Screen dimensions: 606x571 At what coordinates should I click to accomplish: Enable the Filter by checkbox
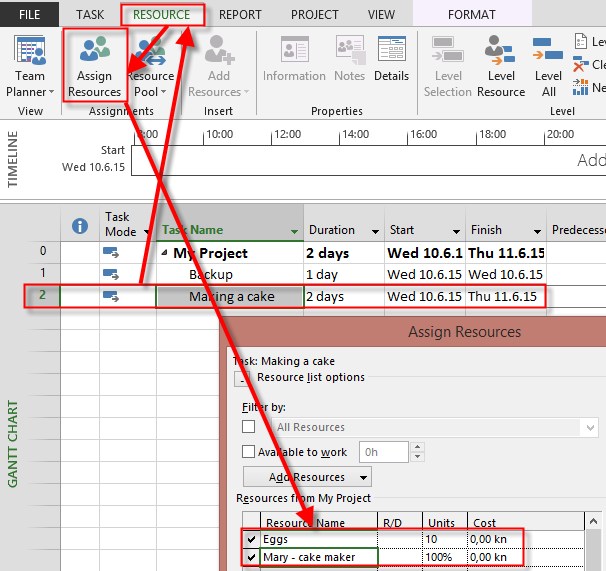click(249, 427)
